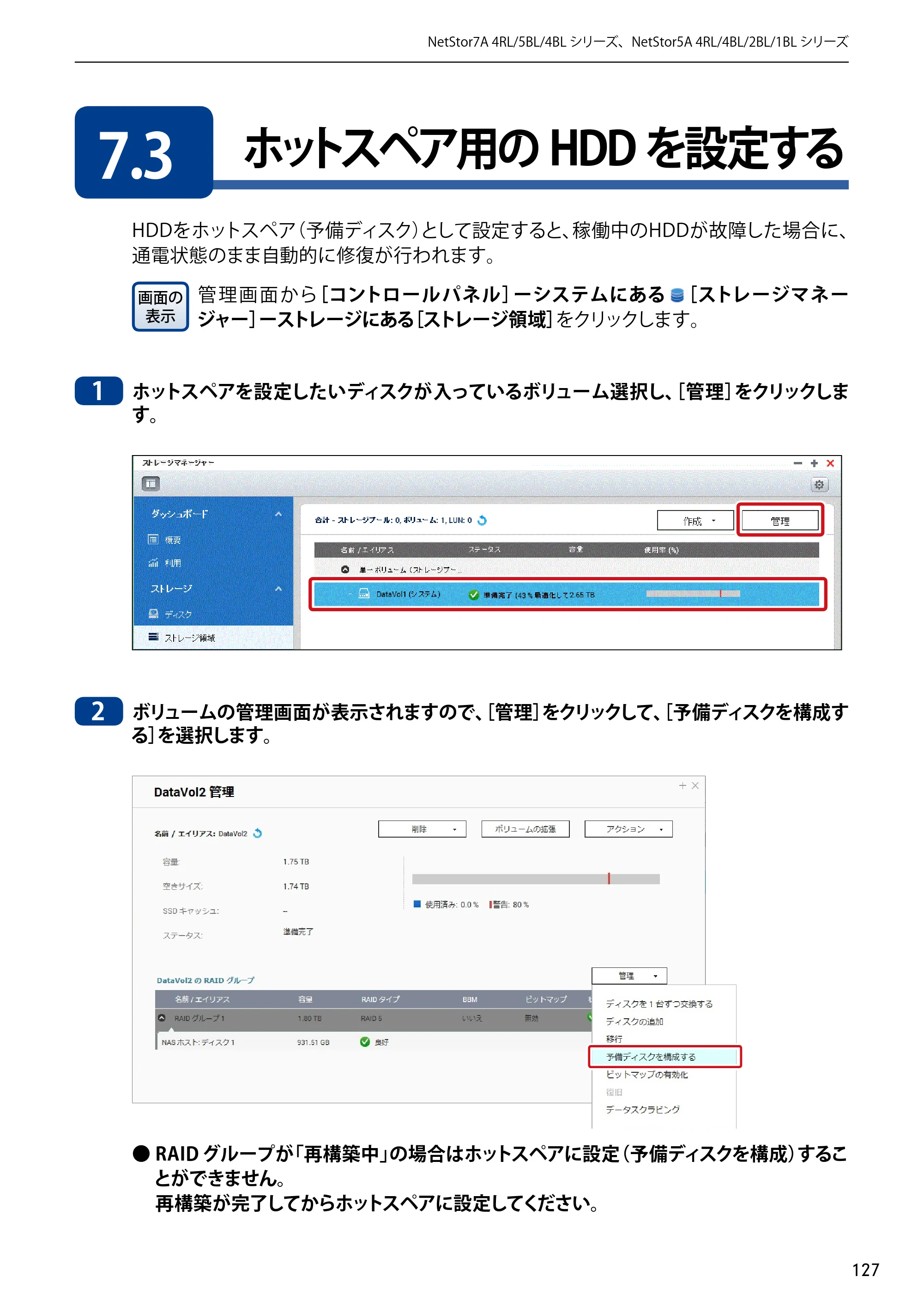Click the 1.80 TB RAID group capacity
924x1307 pixels.
click(309, 1018)
